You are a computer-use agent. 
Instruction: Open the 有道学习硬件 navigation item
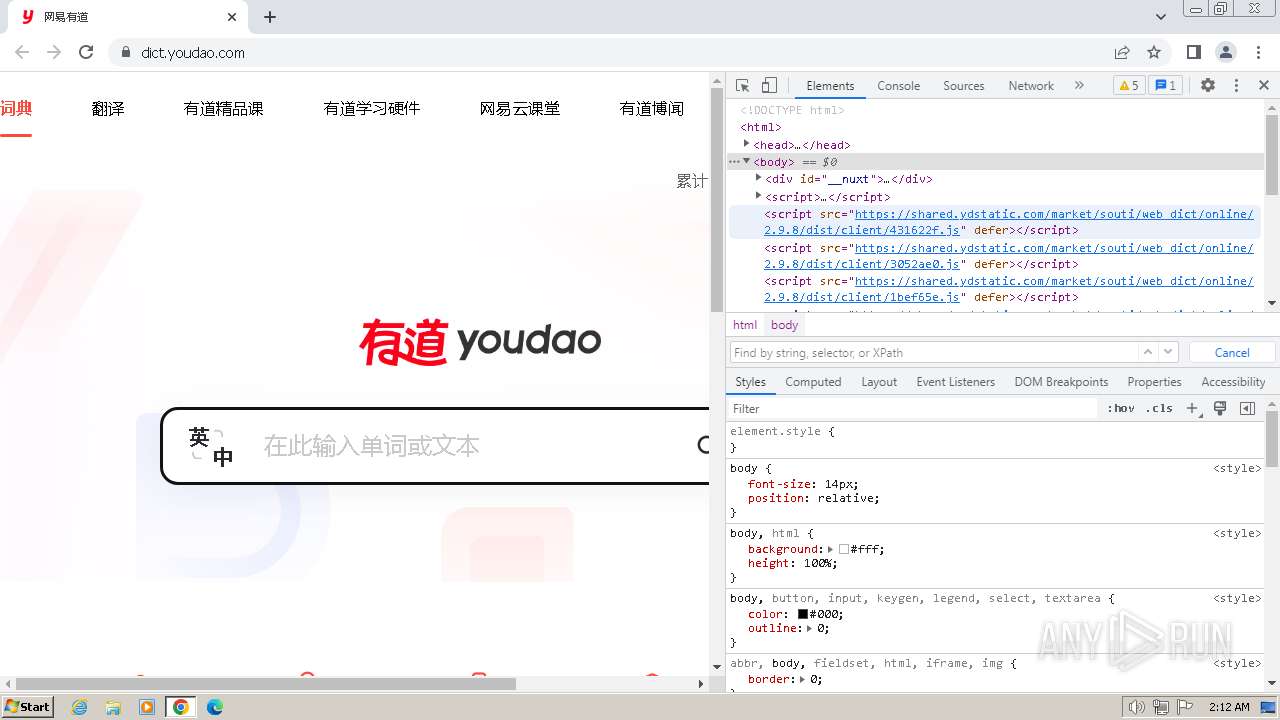click(372, 108)
